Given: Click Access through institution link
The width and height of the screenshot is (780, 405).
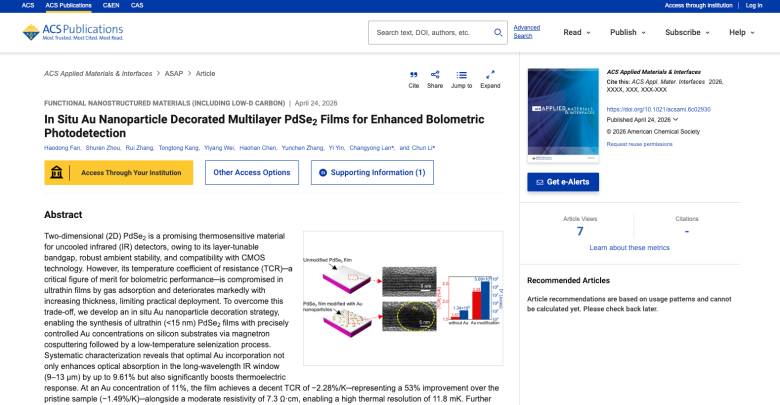Looking at the screenshot, I should pos(698,5).
